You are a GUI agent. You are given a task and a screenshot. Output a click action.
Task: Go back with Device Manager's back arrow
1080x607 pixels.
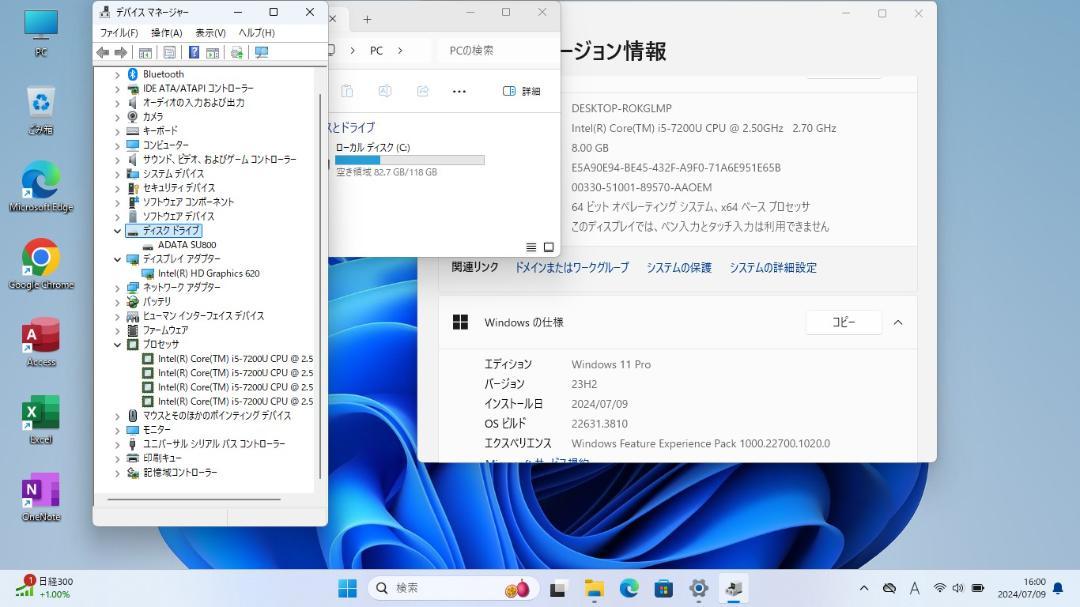(x=103, y=52)
